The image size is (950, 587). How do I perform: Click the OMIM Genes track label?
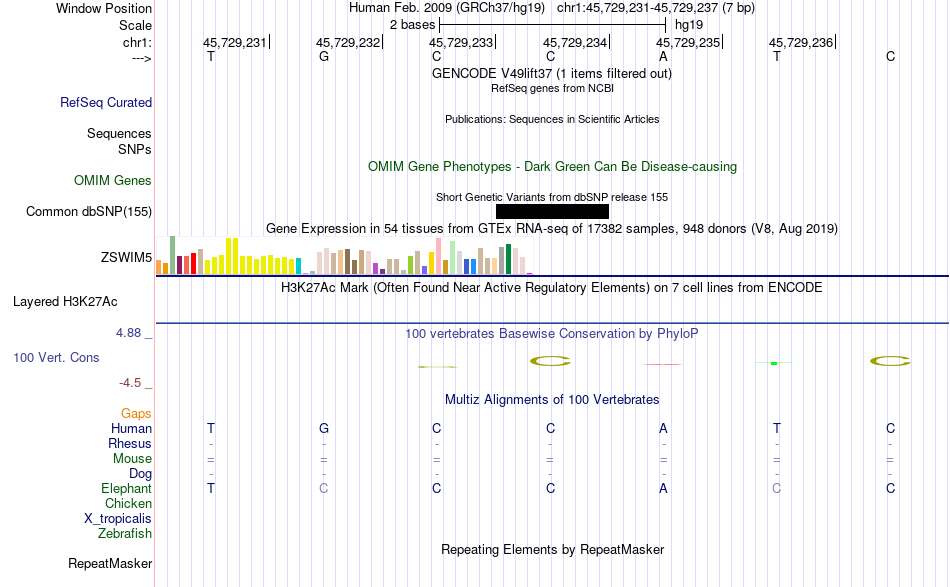pos(113,181)
